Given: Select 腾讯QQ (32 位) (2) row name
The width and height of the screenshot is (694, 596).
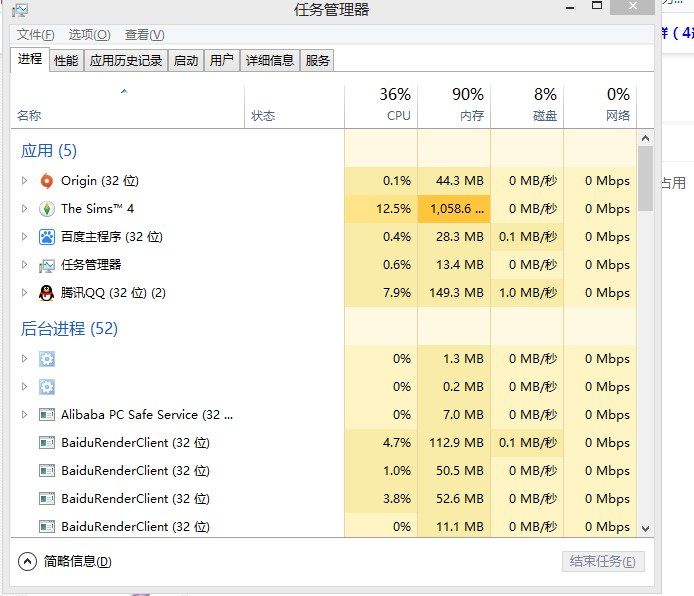Looking at the screenshot, I should point(113,293).
